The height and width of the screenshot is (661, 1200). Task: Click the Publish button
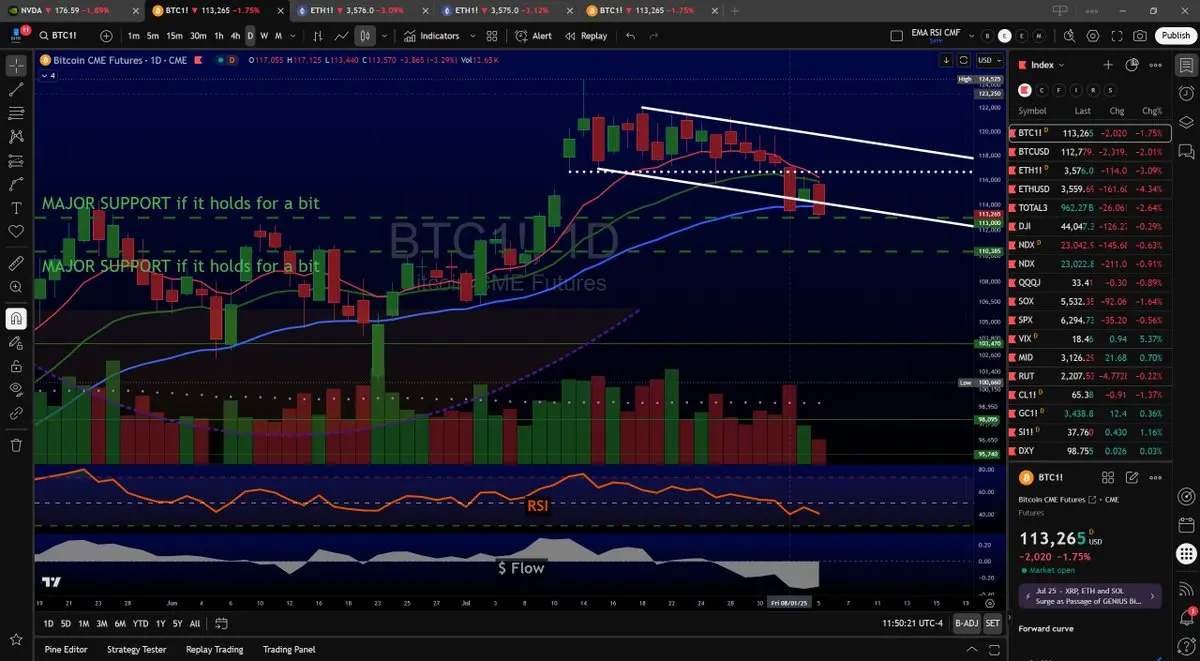pos(1174,35)
